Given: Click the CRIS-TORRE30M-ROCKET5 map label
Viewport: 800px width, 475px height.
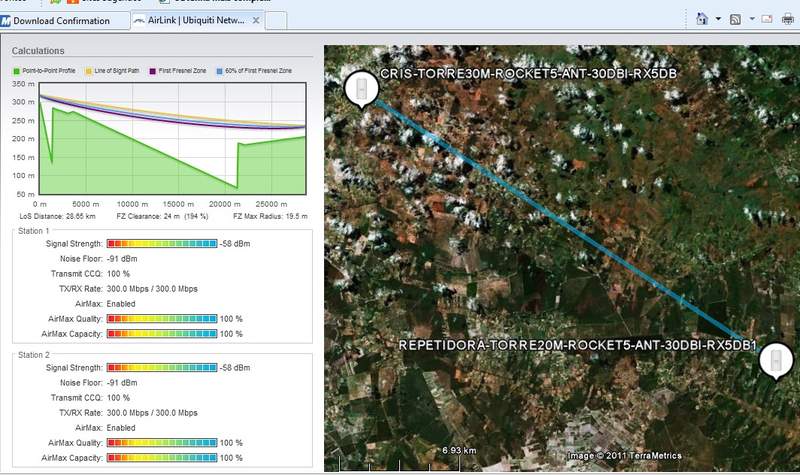Looking at the screenshot, I should (529, 74).
